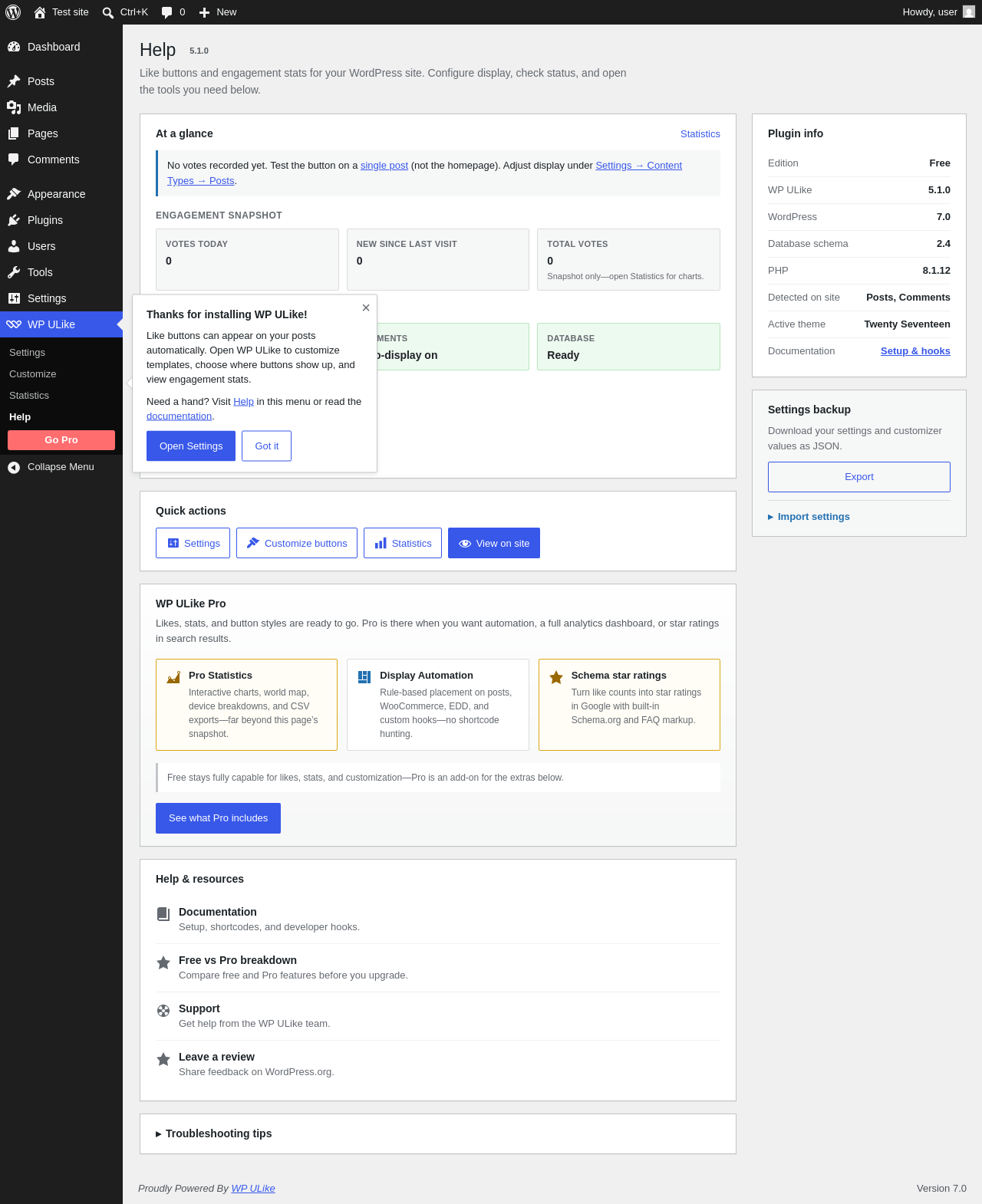Click the Twenty Seventeen theme value
This screenshot has height=1204, width=982.
coord(907,324)
